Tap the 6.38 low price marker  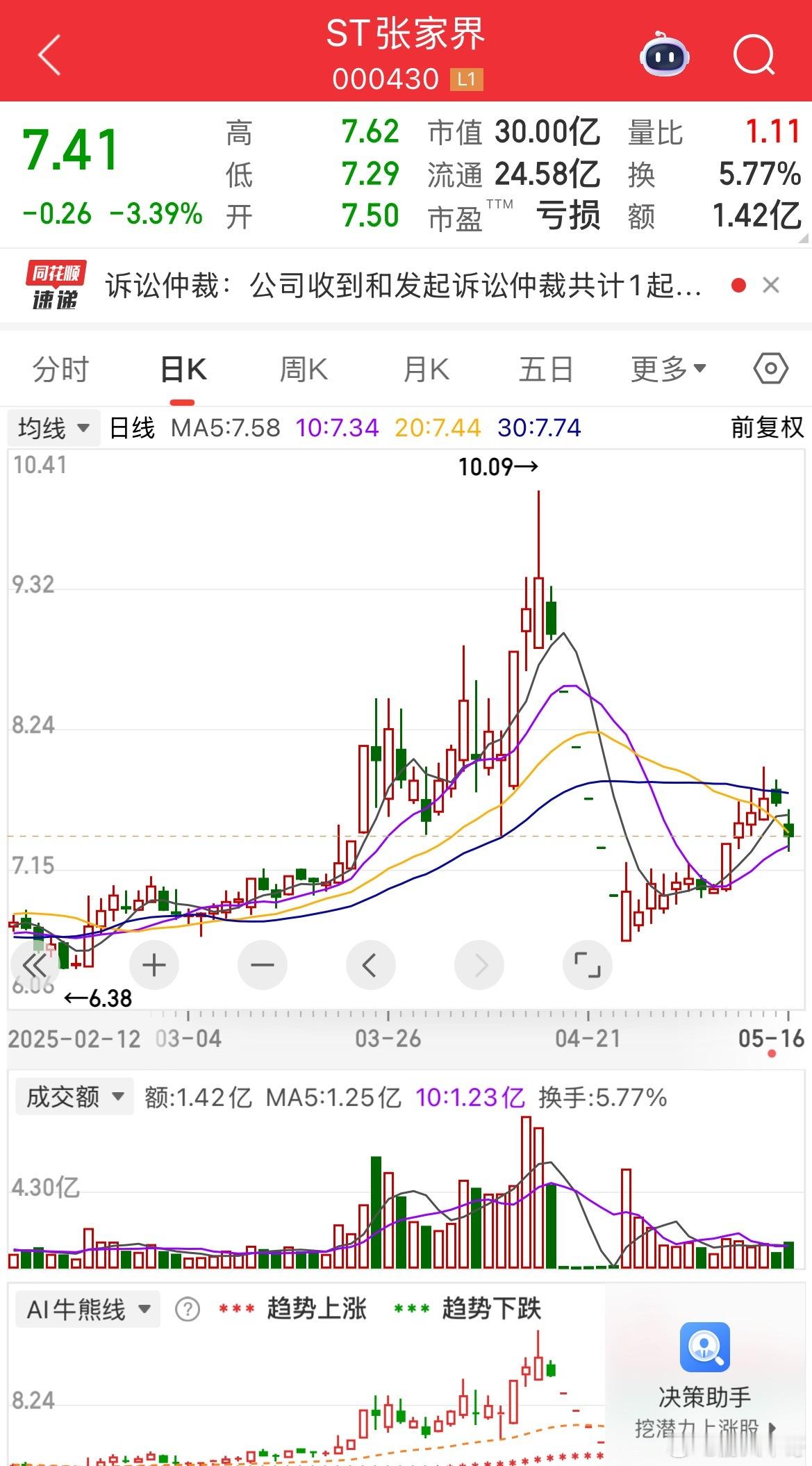(x=98, y=998)
